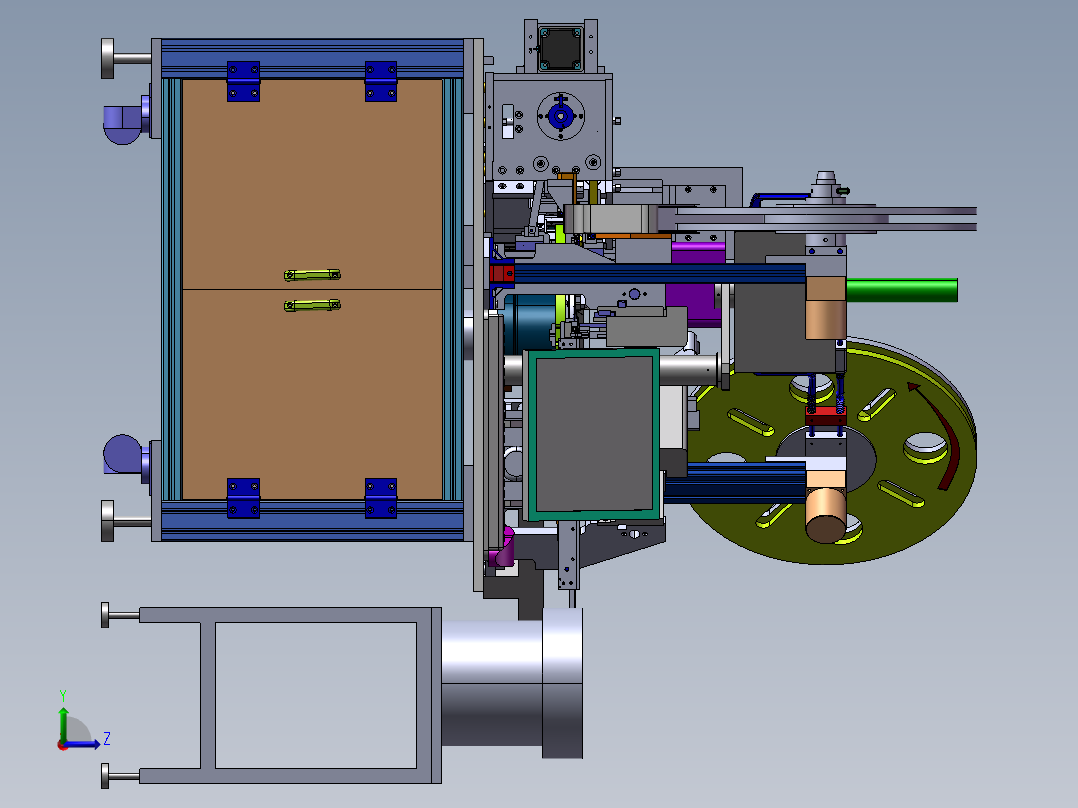Select the copper-colored round cylinder on disc
This screenshot has height=808, width=1078.
click(827, 514)
